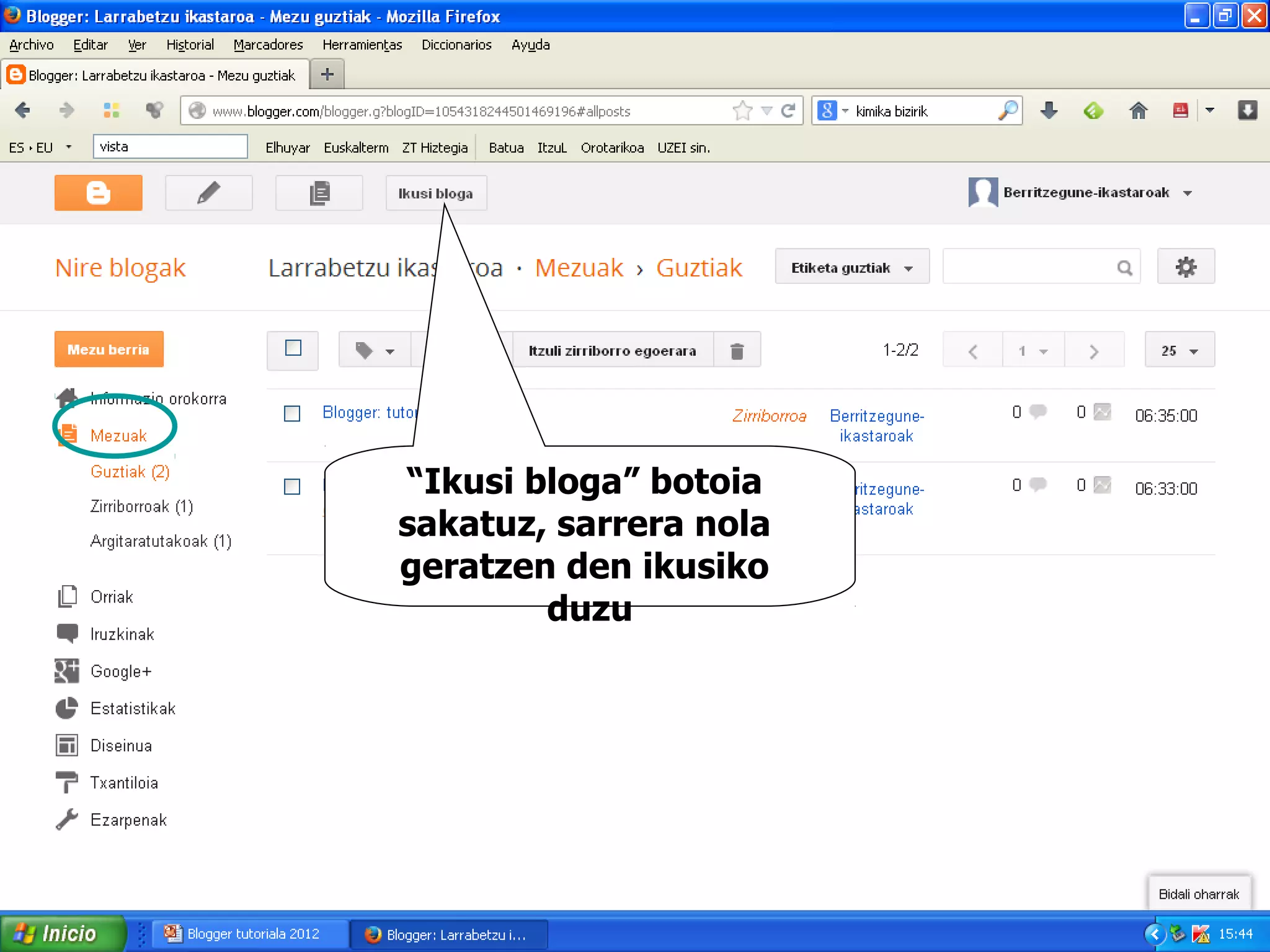This screenshot has width=1270, height=952.
Task: Check the Blogger tutorial draft post checkbox
Action: click(292, 413)
